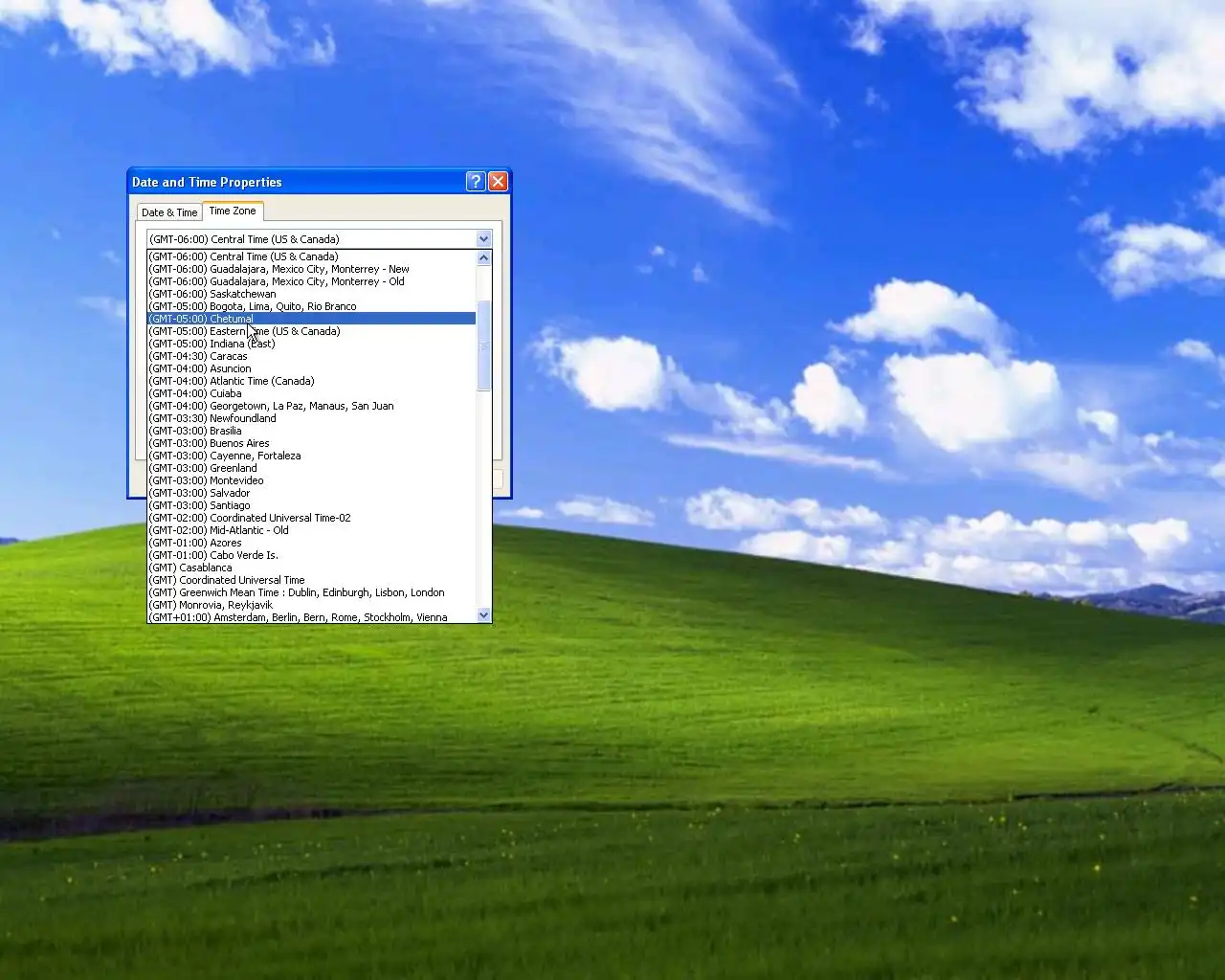The image size is (1225, 980).
Task: Select (GMT-06:00) Saskatchewan
Action: pyautogui.click(x=311, y=294)
